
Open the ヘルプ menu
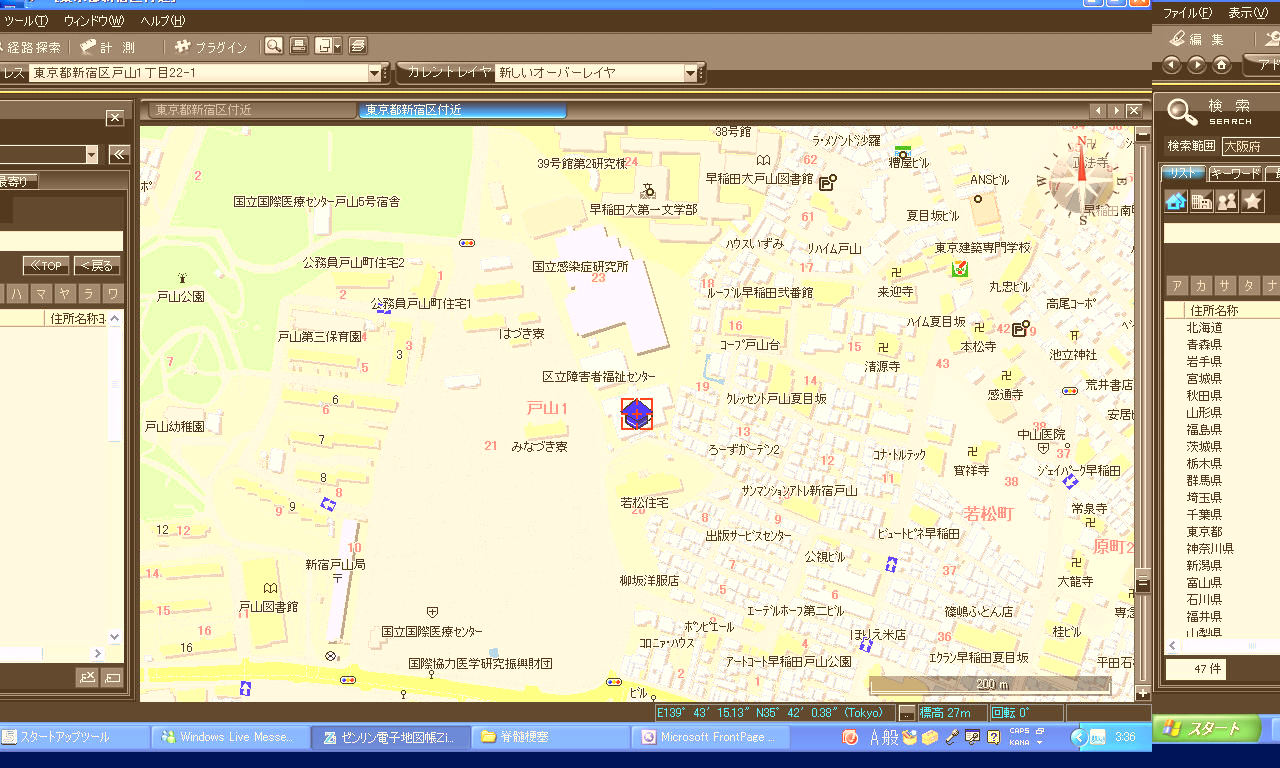pos(162,21)
